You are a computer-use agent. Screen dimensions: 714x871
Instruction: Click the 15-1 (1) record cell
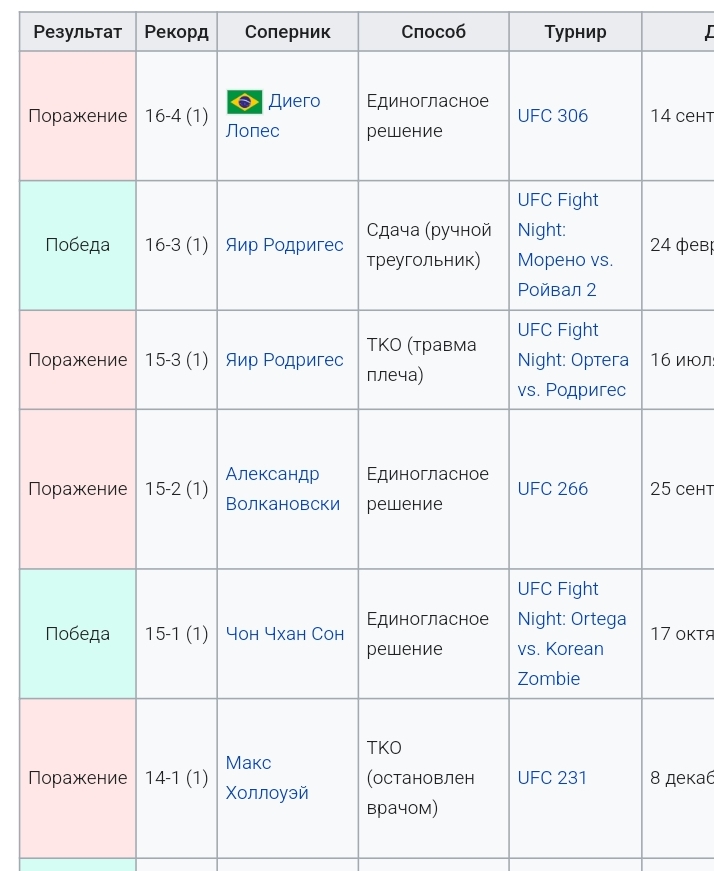(x=177, y=634)
